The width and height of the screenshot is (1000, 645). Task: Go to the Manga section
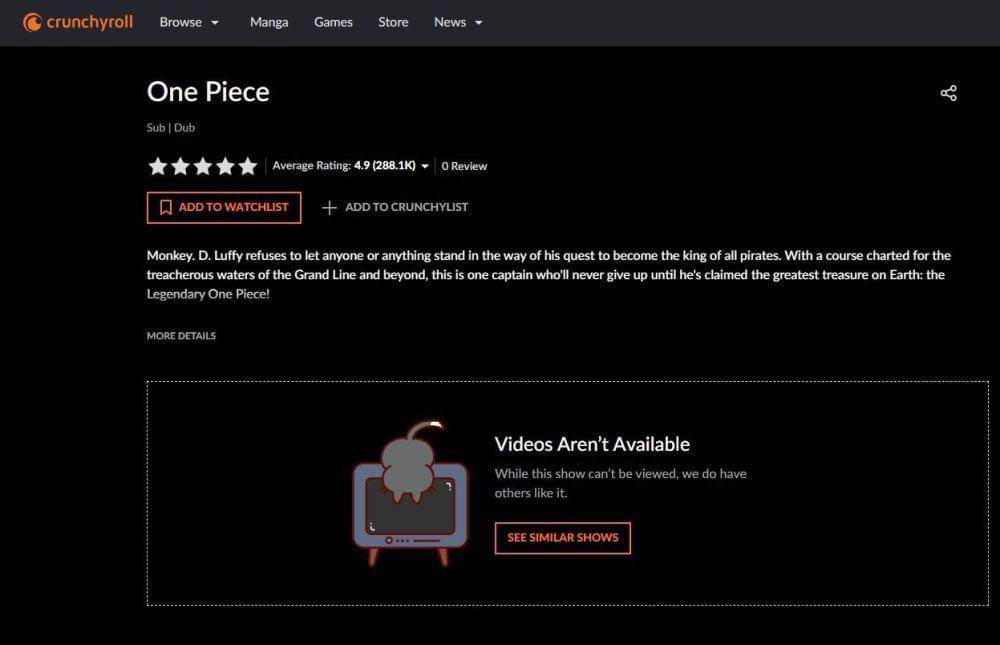269,22
